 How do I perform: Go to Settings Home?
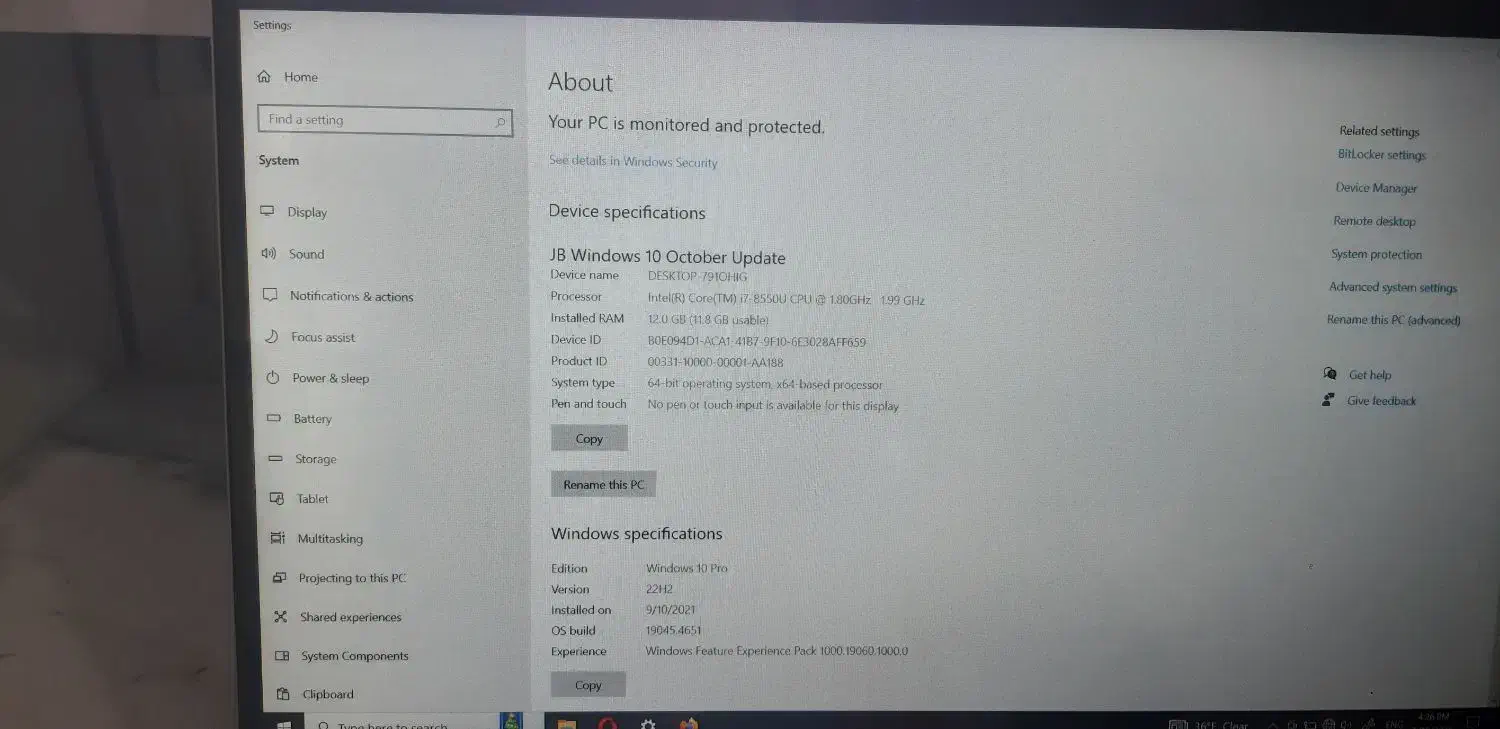(288, 77)
